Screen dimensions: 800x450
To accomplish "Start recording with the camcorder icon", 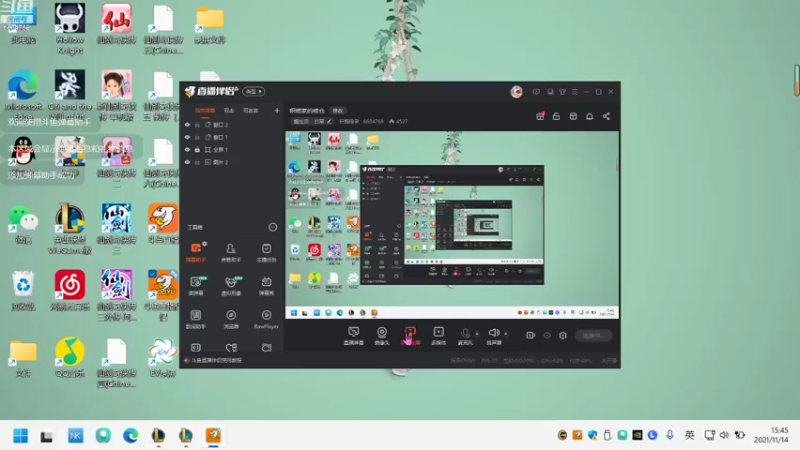I will [x=531, y=335].
